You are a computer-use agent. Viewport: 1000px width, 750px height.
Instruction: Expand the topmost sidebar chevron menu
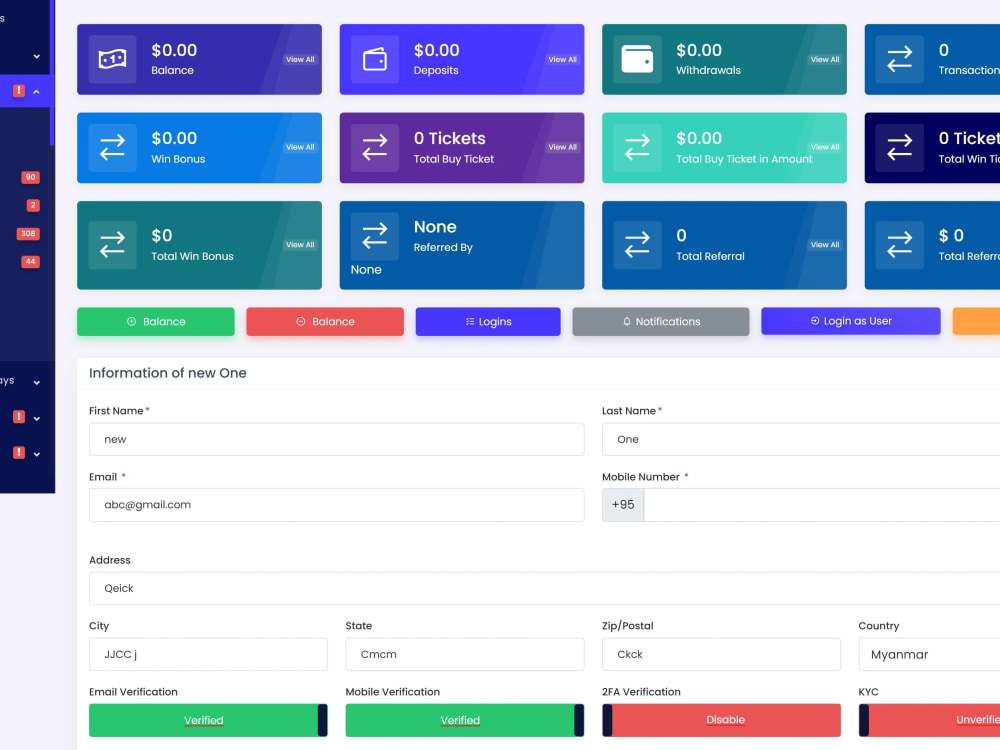[36, 56]
